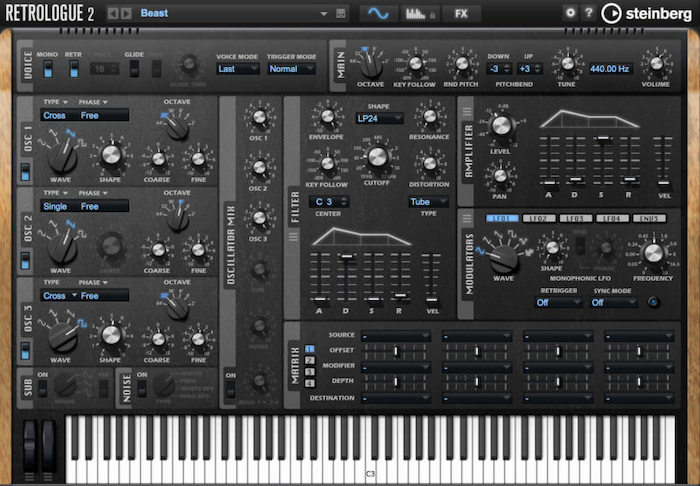
Task: Select the ENV3 modulator tab
Action: [x=648, y=218]
